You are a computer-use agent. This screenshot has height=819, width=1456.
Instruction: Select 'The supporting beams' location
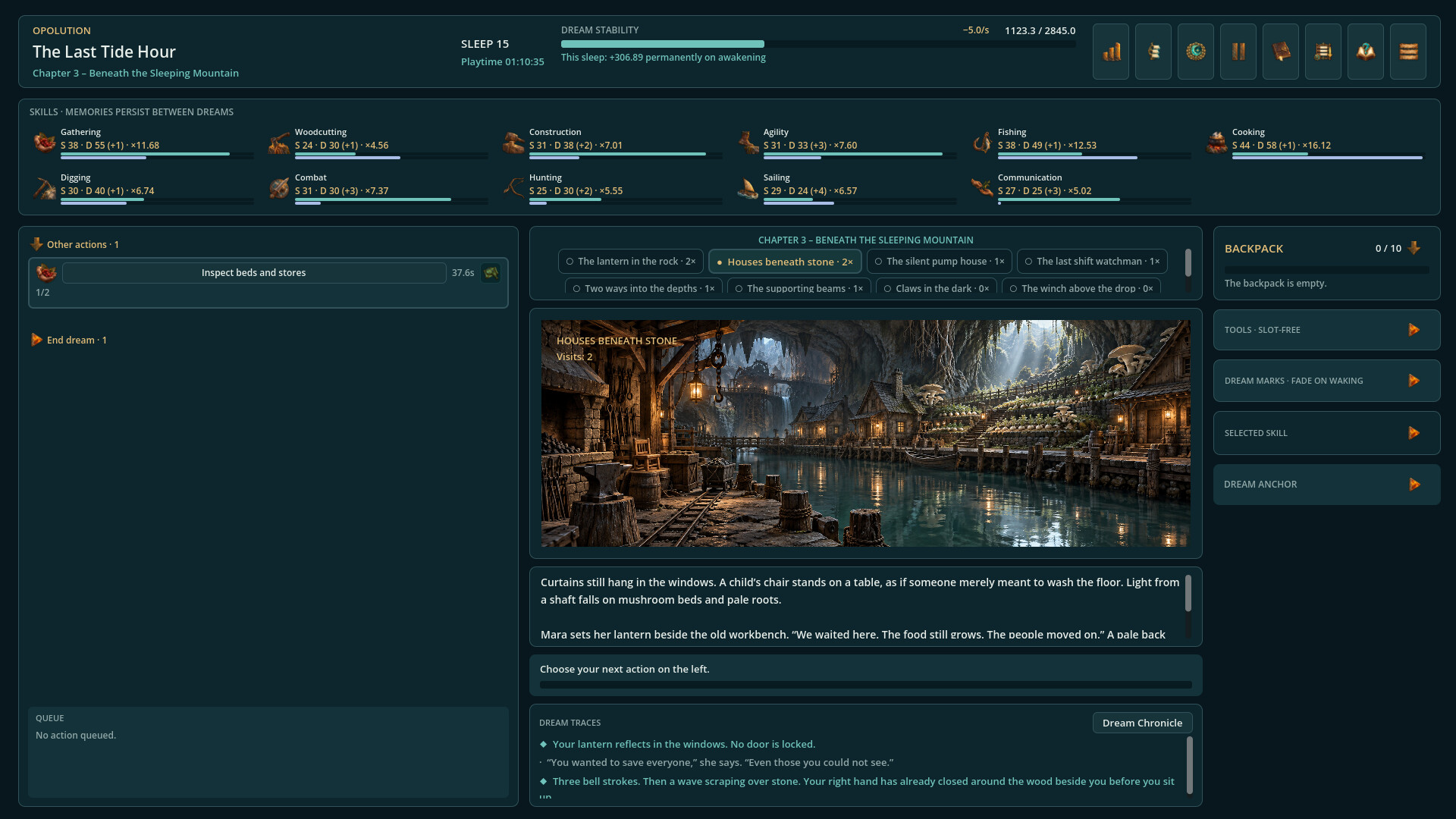[x=799, y=287]
